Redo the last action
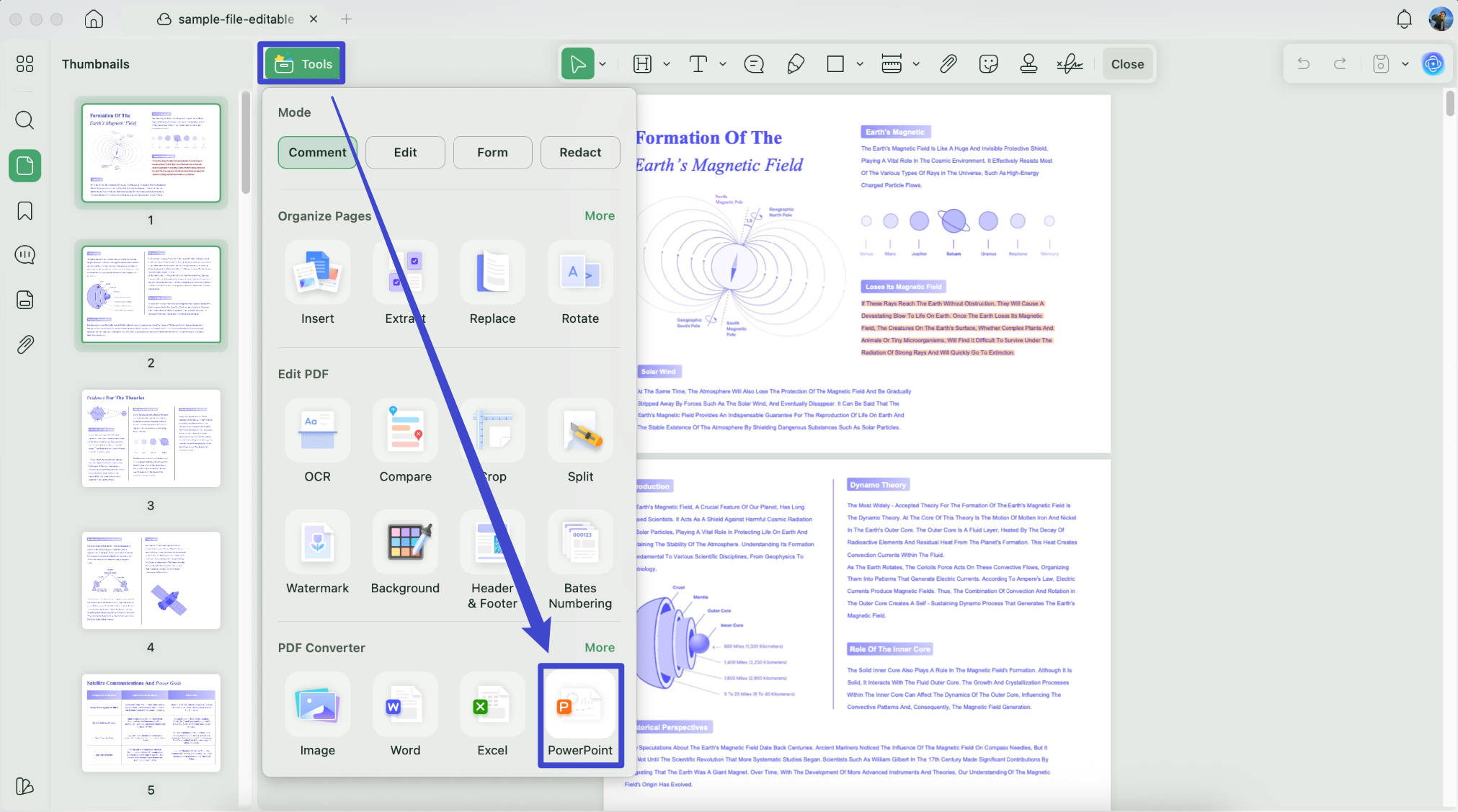The height and width of the screenshot is (812, 1458). [1340, 63]
